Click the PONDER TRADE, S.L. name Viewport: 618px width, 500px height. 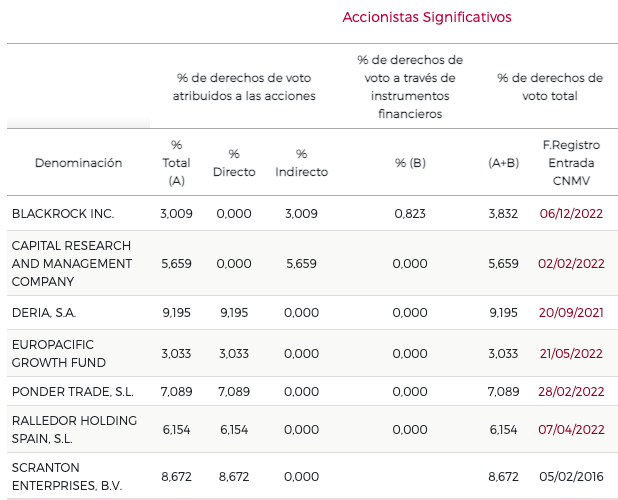coord(73,390)
